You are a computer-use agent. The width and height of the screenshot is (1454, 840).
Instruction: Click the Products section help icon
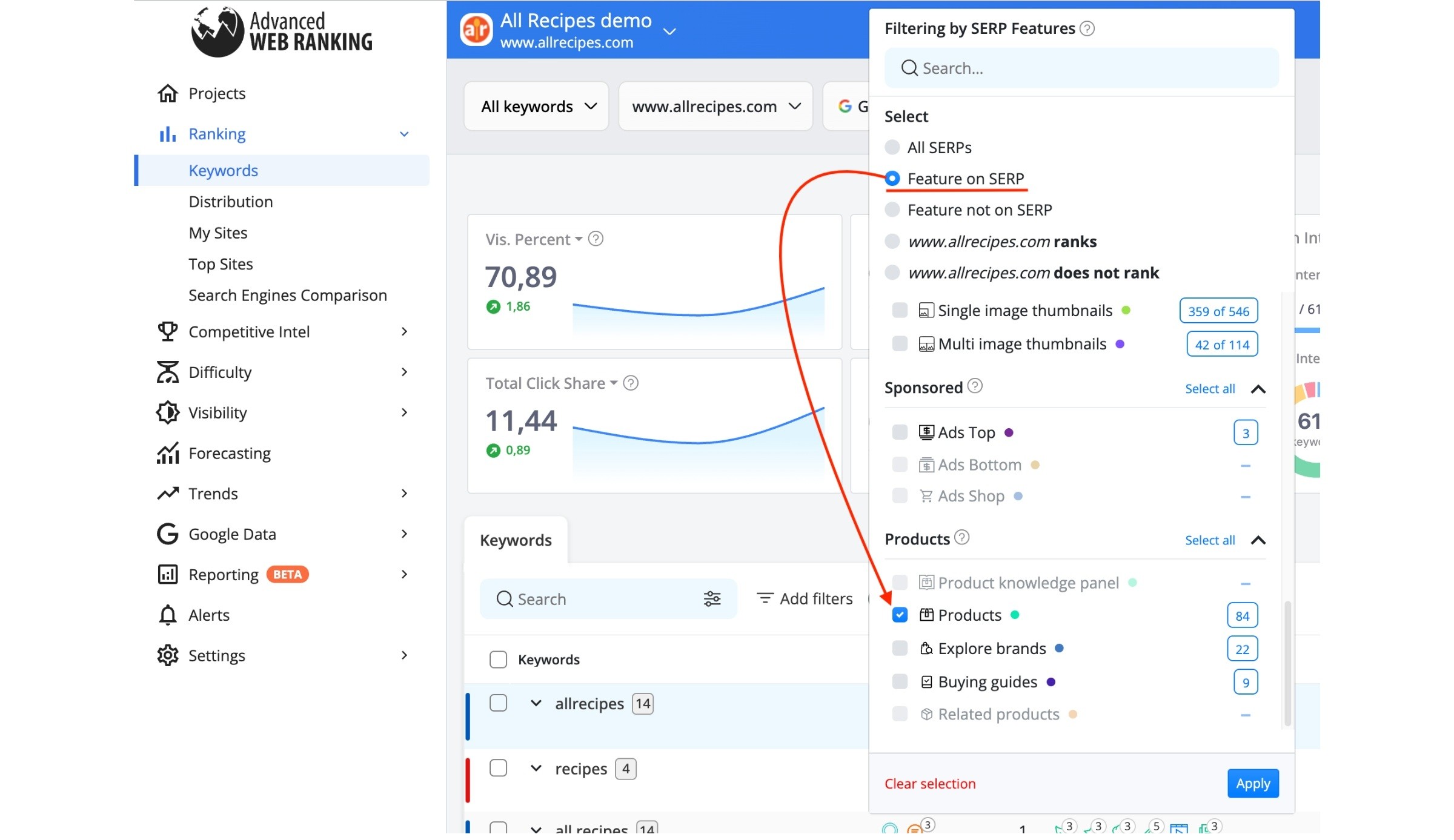tap(963, 538)
